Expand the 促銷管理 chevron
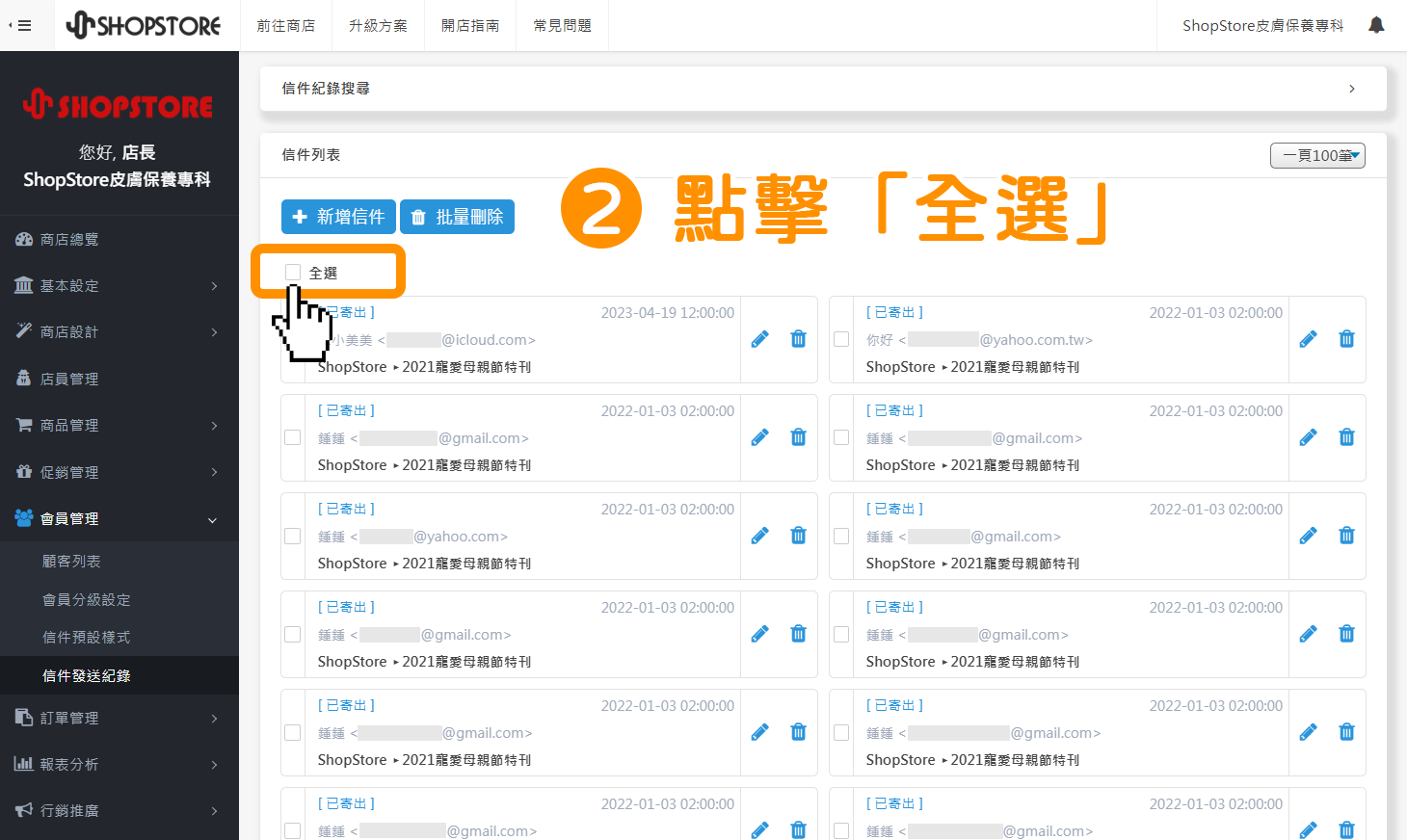Image resolution: width=1407 pixels, height=840 pixels. 214,472
